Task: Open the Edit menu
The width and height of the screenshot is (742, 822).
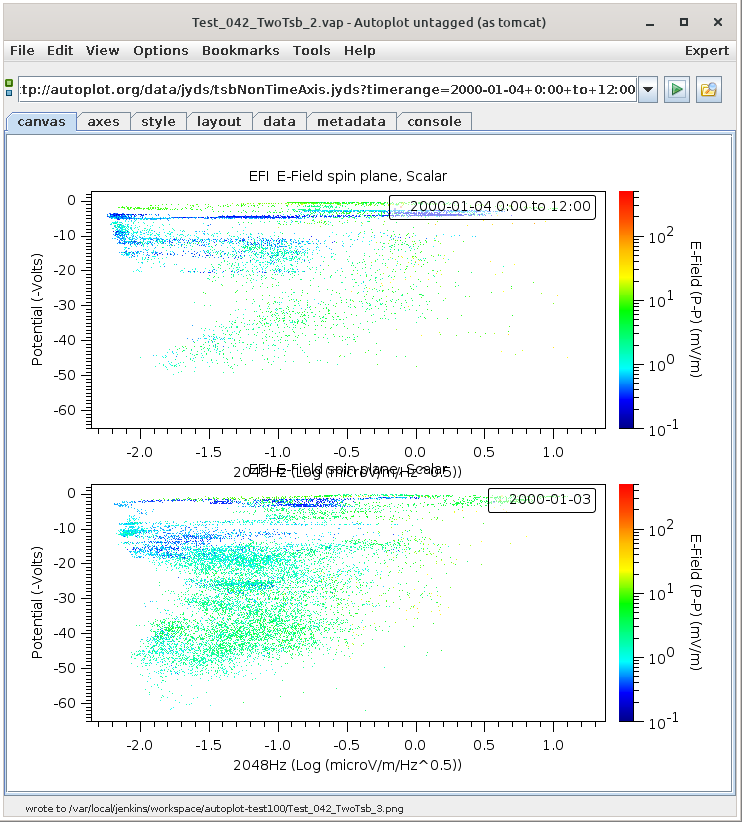Action: [x=60, y=50]
